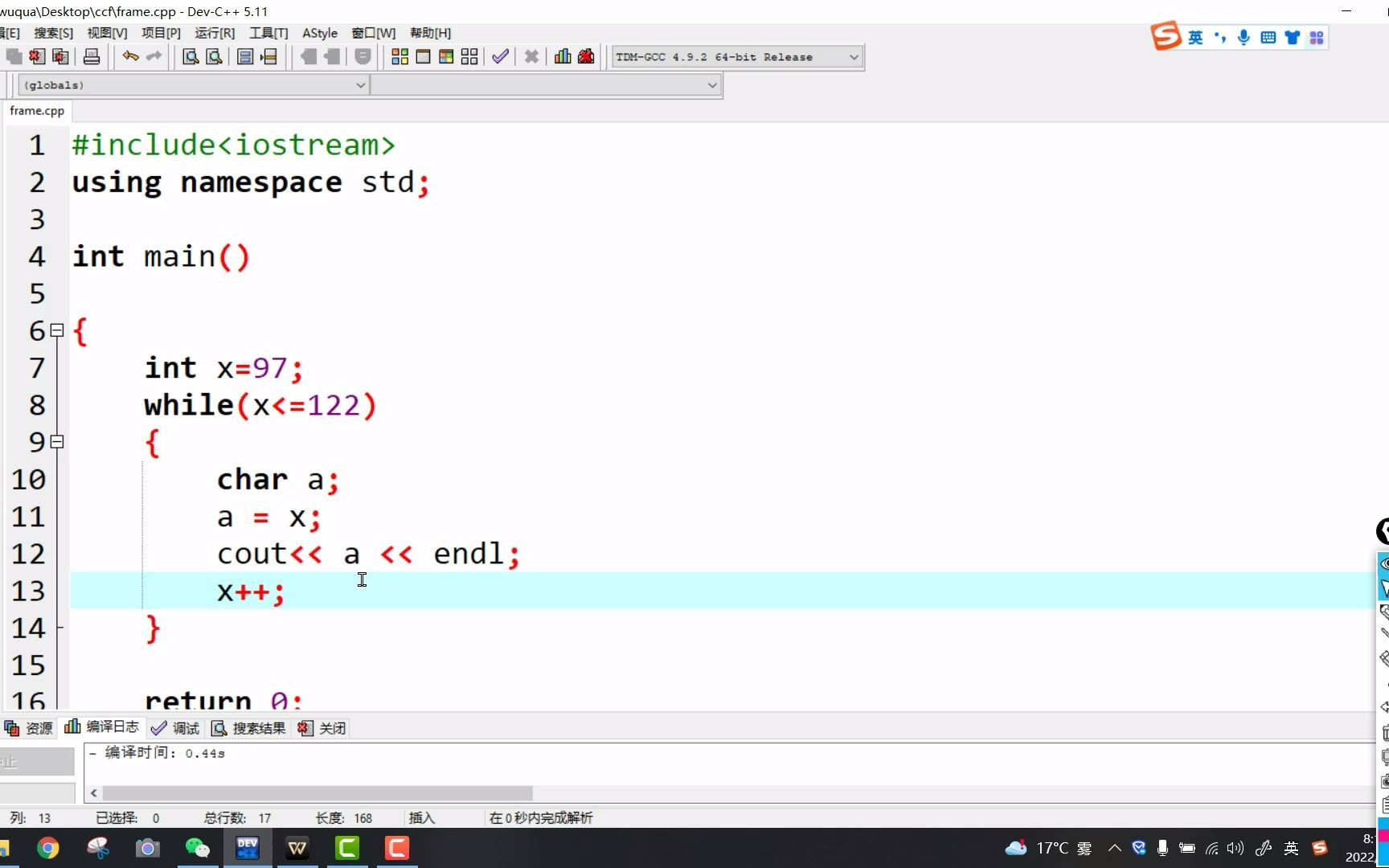The width and height of the screenshot is (1389, 868).
Task: Open the 窗口[W] menu
Action: [374, 33]
